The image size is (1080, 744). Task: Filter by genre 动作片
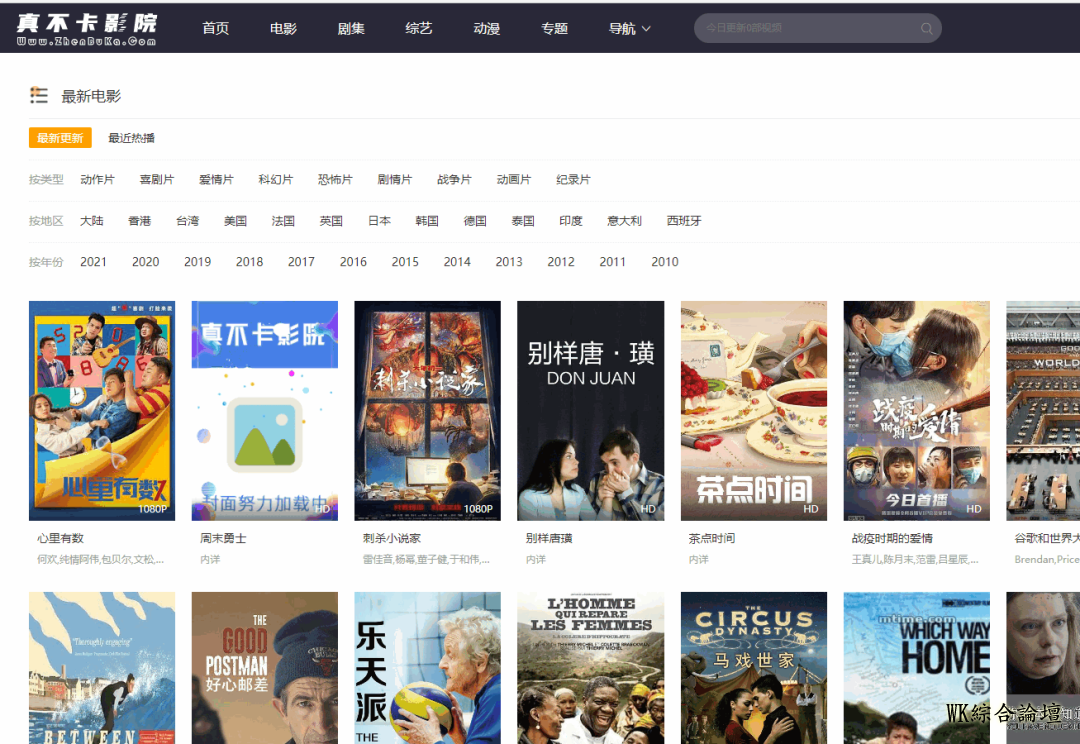[x=97, y=179]
